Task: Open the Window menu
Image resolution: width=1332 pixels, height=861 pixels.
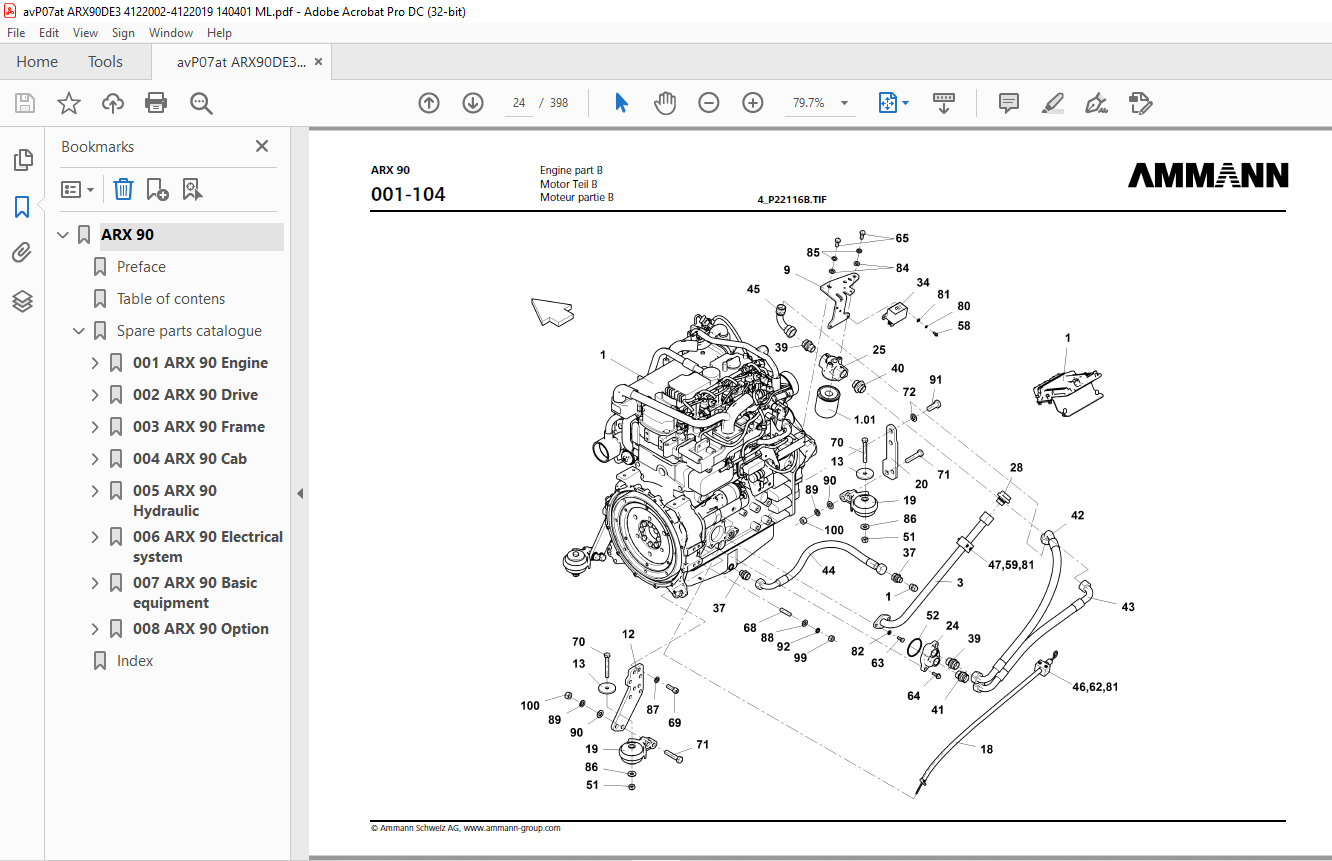Action: (x=171, y=33)
